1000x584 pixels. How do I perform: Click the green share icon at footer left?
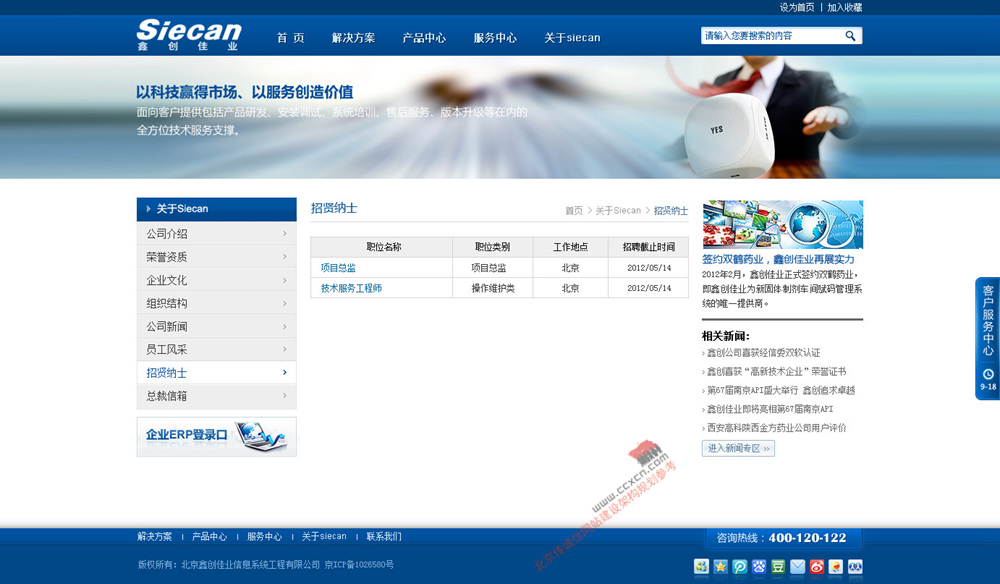click(701, 566)
